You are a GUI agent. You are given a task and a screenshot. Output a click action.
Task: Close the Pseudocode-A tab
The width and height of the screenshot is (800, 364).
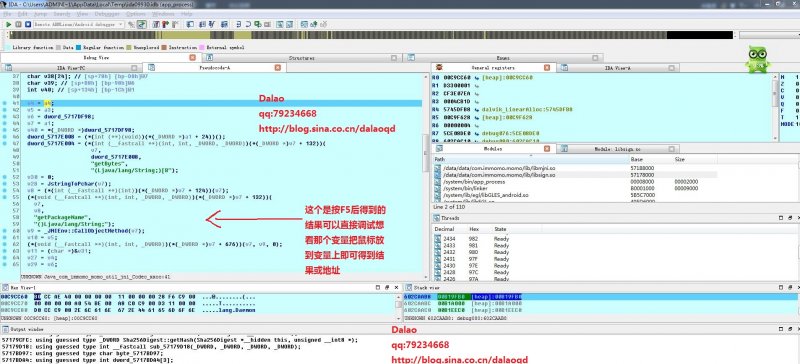[278, 67]
